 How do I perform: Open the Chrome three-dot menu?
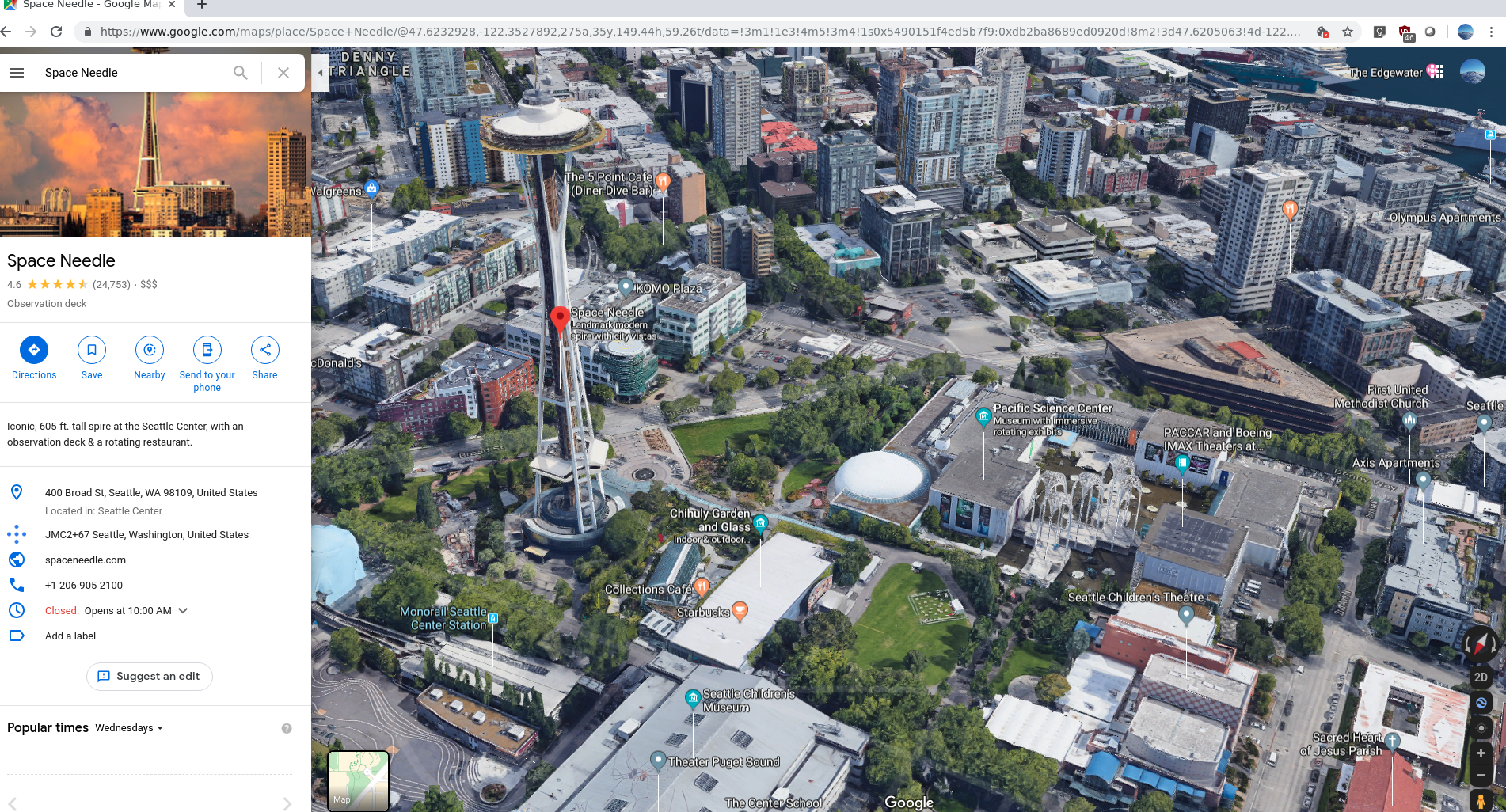1491,32
